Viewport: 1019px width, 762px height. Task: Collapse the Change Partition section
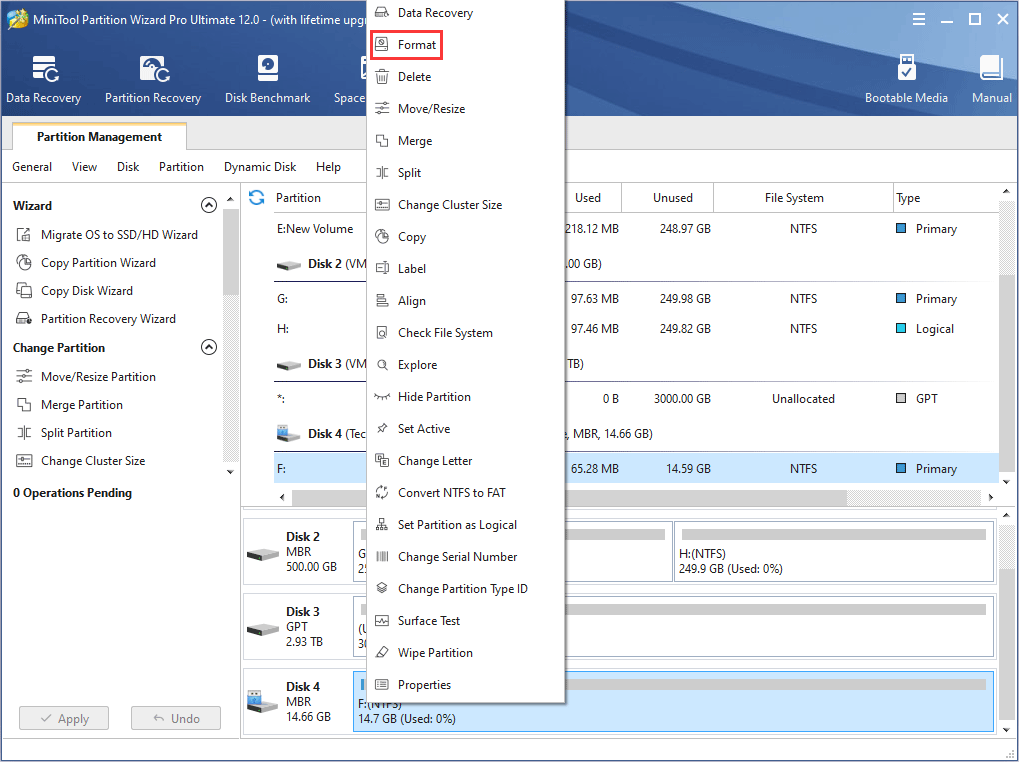[209, 348]
